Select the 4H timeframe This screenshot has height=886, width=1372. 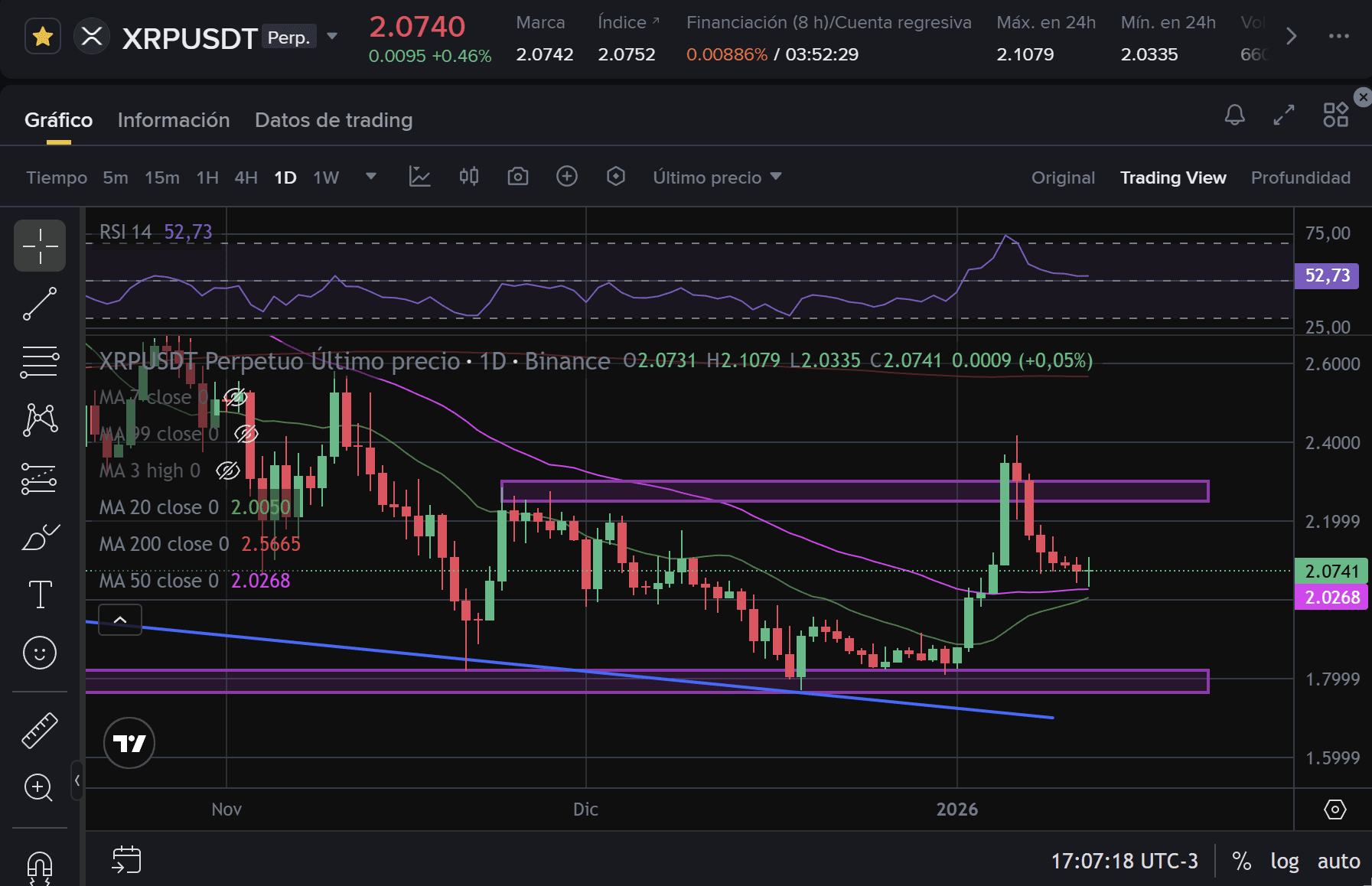point(246,178)
